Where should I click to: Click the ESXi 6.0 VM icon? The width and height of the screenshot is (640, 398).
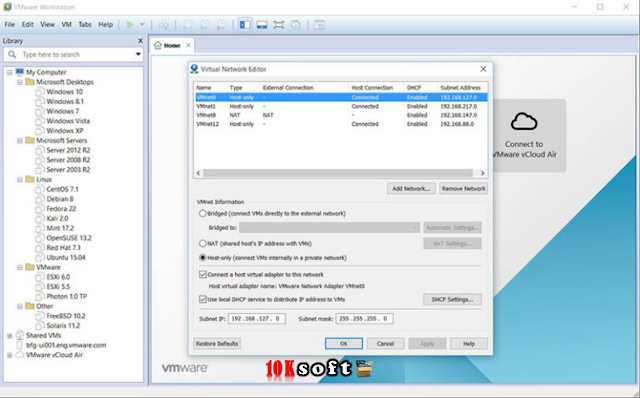(40, 277)
